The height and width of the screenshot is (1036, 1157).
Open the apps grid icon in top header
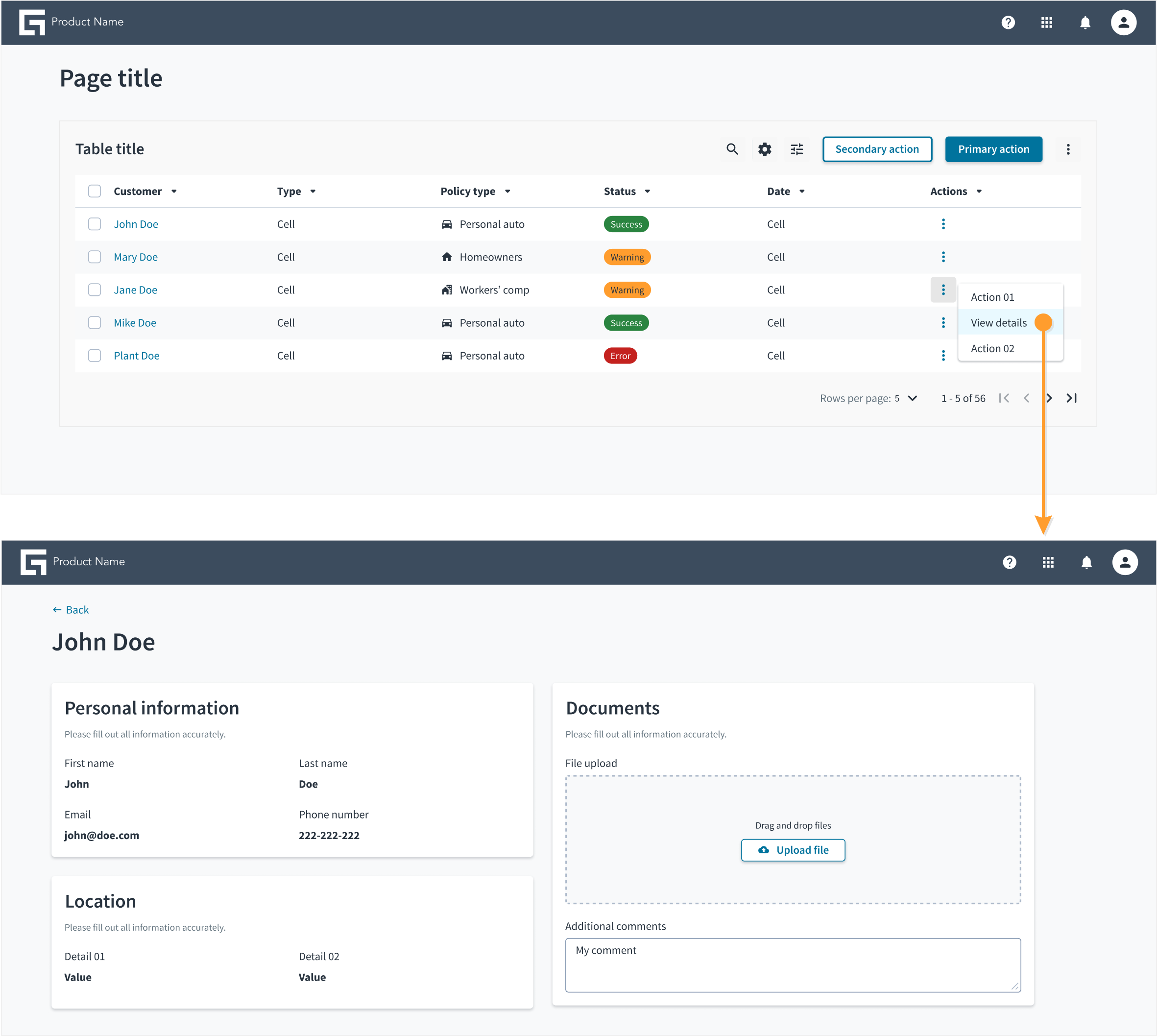(1047, 22)
